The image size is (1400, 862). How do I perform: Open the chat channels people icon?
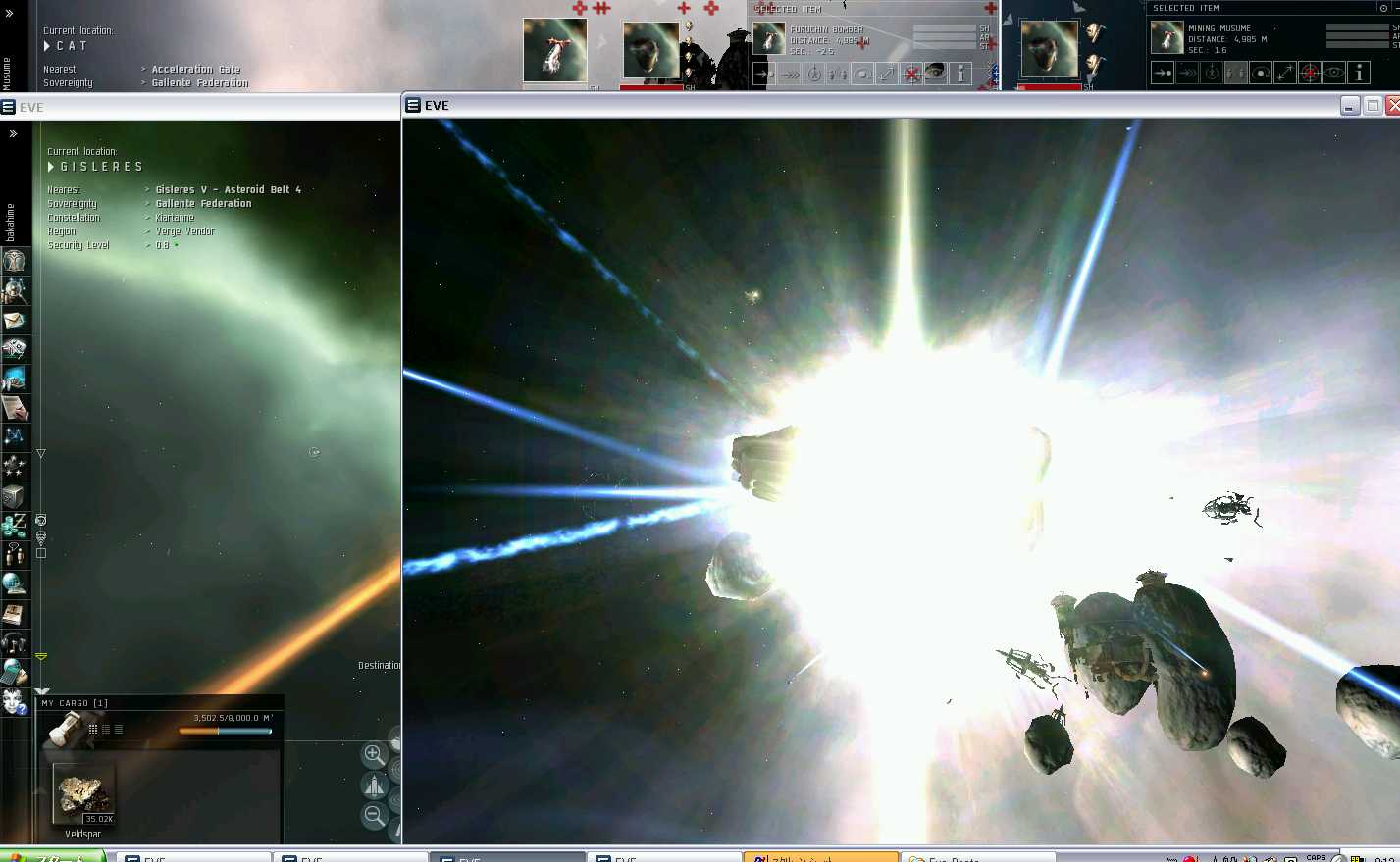[15, 555]
